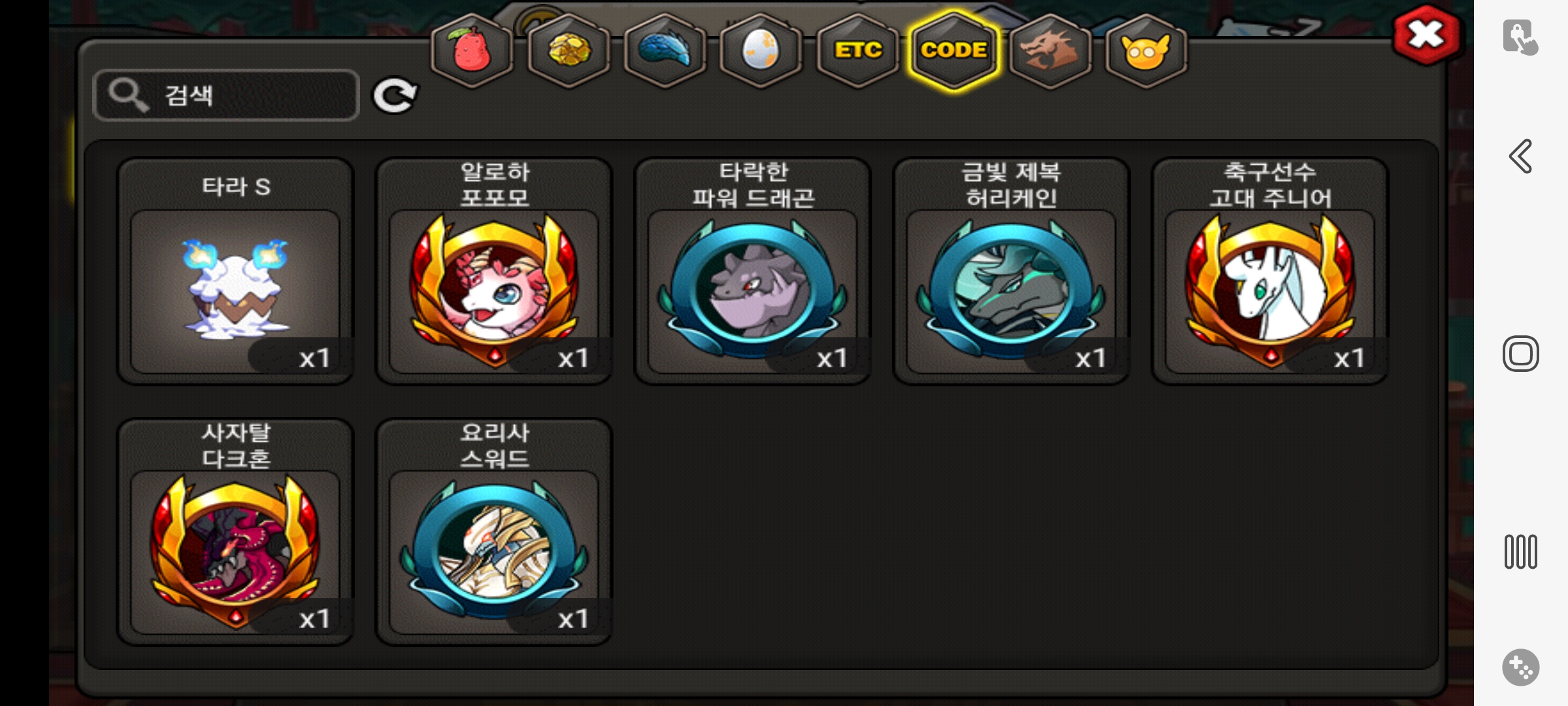Focus the 검색 search field
This screenshot has width=1568, height=706.
click(x=226, y=95)
